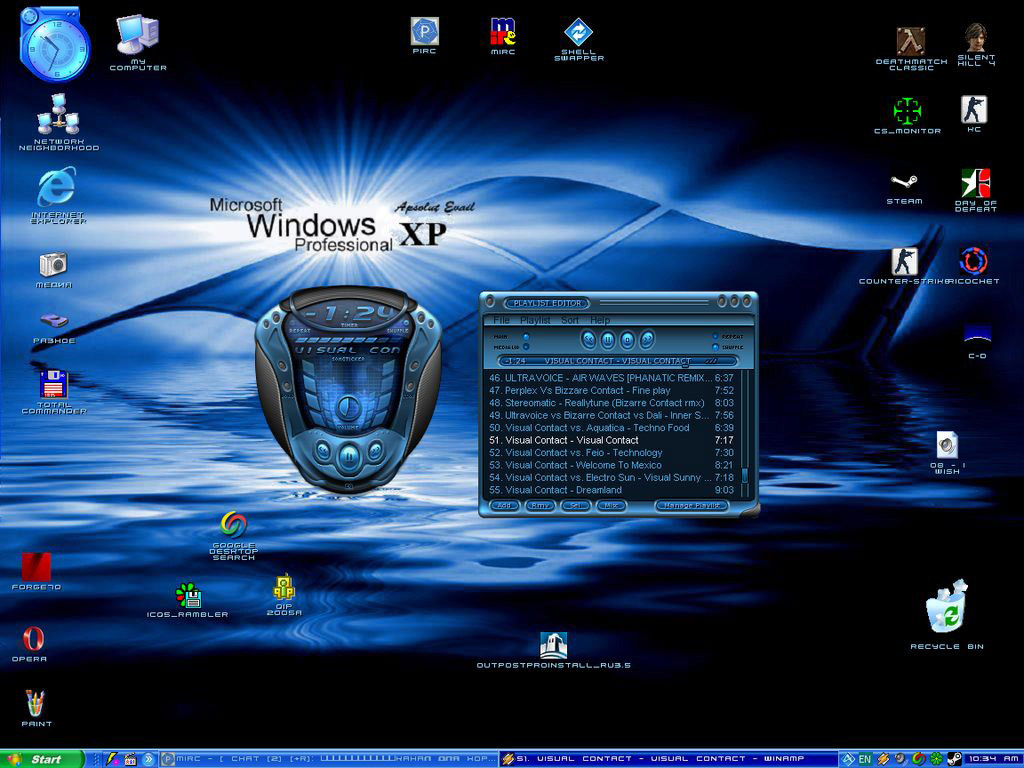1024x768 pixels.
Task: Click the seek bar in Playlist Editor
Action: [618, 360]
